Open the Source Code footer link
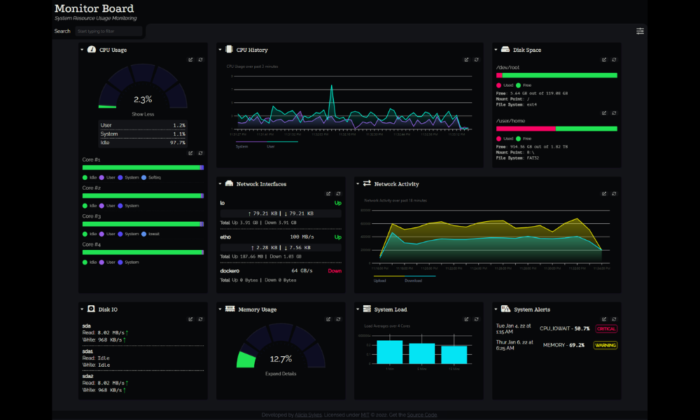This screenshot has width=700, height=420. tap(422, 415)
